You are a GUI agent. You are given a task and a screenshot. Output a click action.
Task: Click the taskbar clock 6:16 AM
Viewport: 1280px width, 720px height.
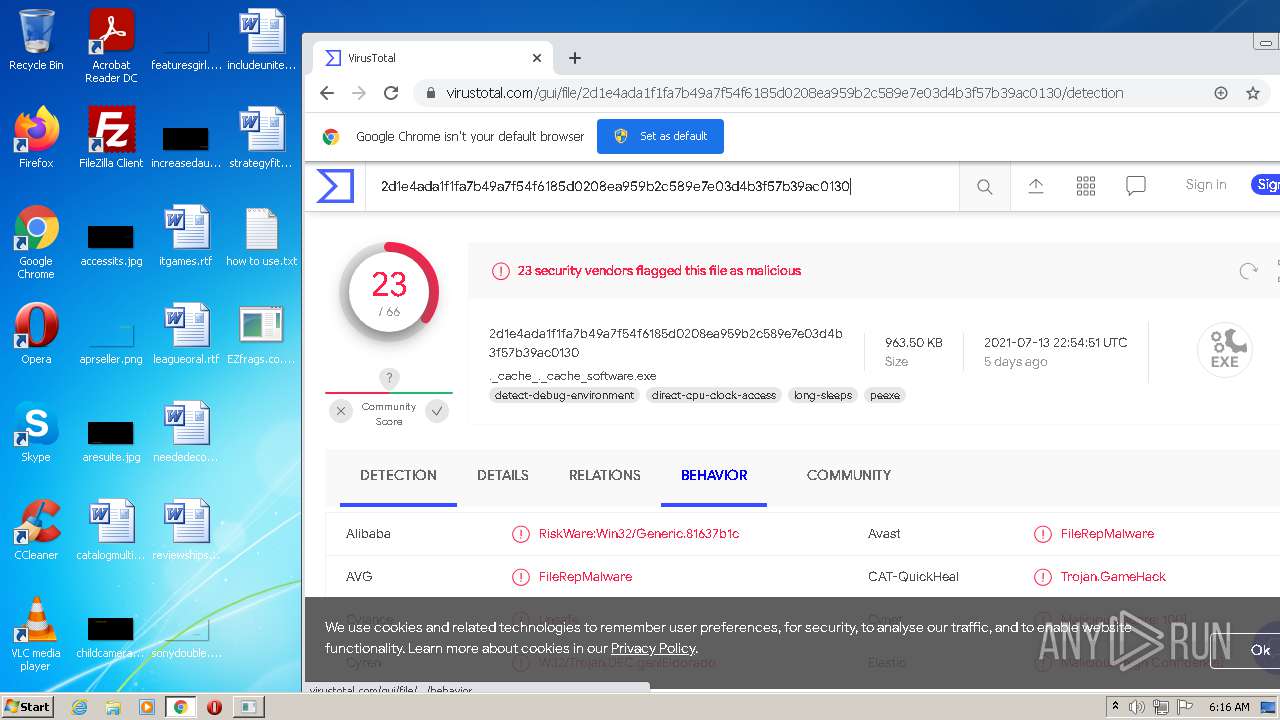pyautogui.click(x=1229, y=707)
